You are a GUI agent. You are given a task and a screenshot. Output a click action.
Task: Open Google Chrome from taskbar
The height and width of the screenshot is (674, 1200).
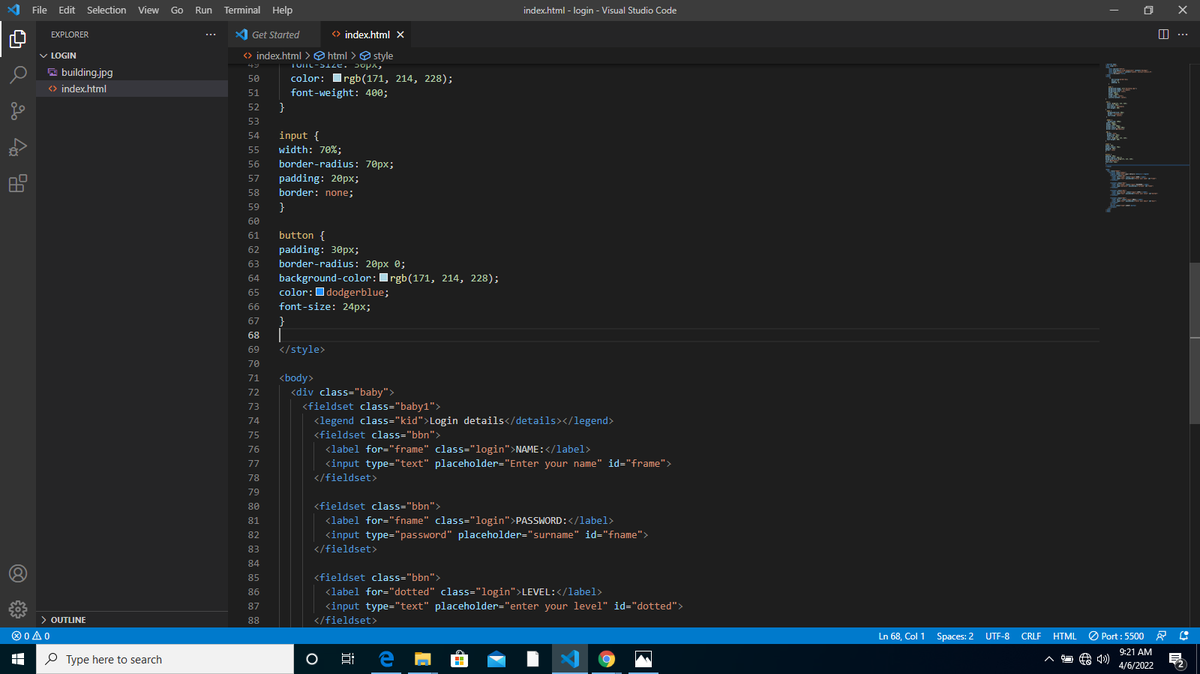(x=606, y=659)
